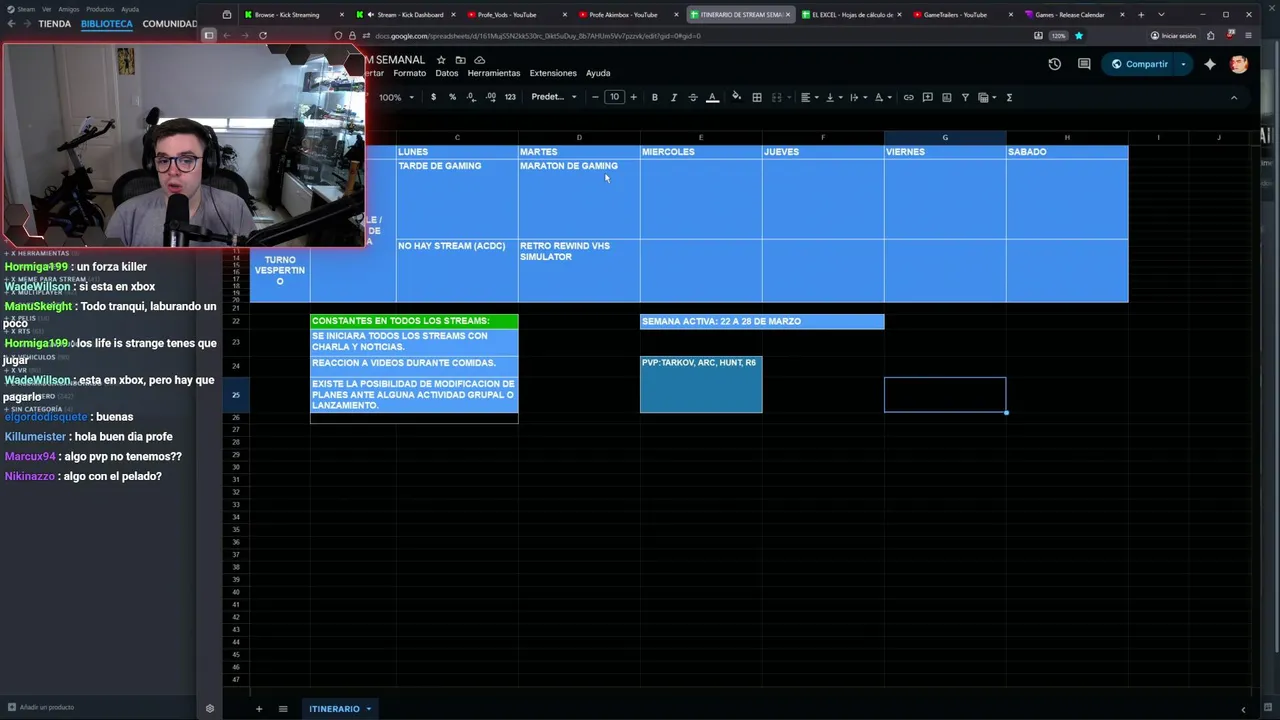Select the RETRO REWIND VHS SIMULATOR cell

click(x=579, y=270)
